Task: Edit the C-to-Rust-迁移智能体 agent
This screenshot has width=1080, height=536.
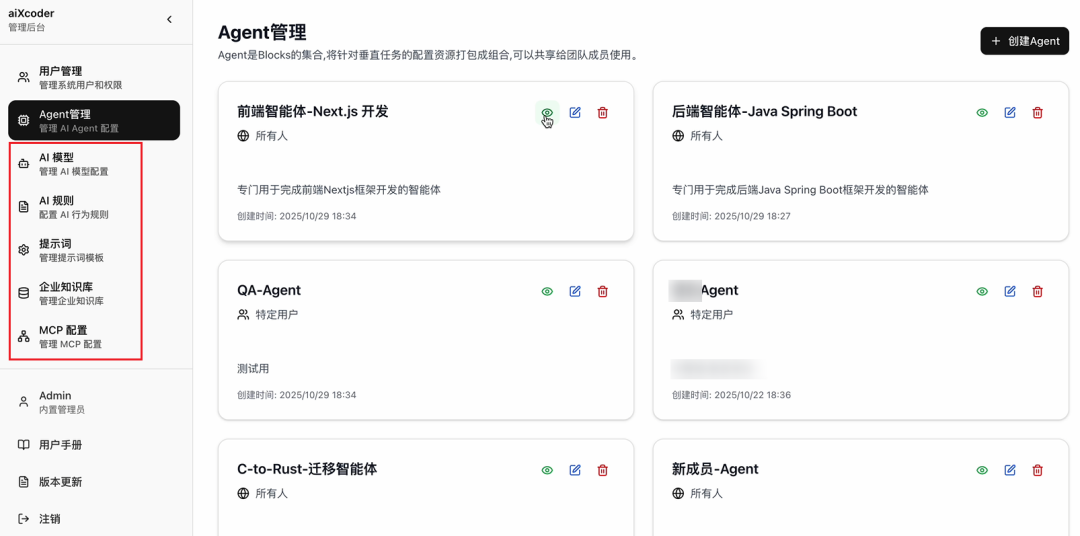Action: coord(575,470)
